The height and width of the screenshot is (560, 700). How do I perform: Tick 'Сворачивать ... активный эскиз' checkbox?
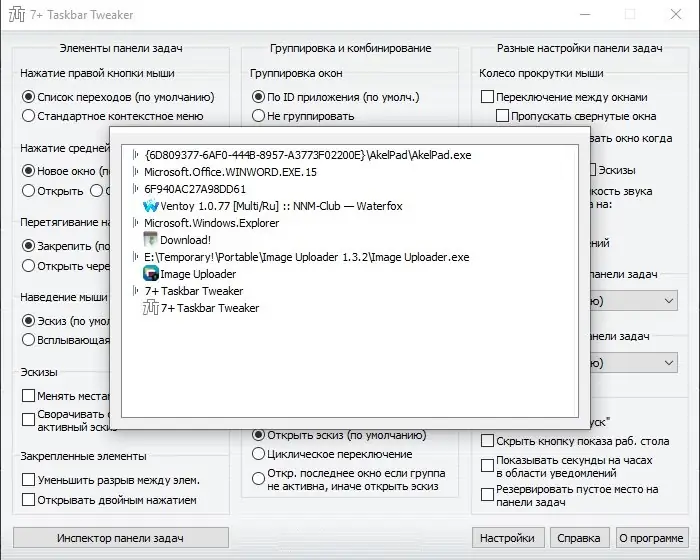click(x=28, y=419)
